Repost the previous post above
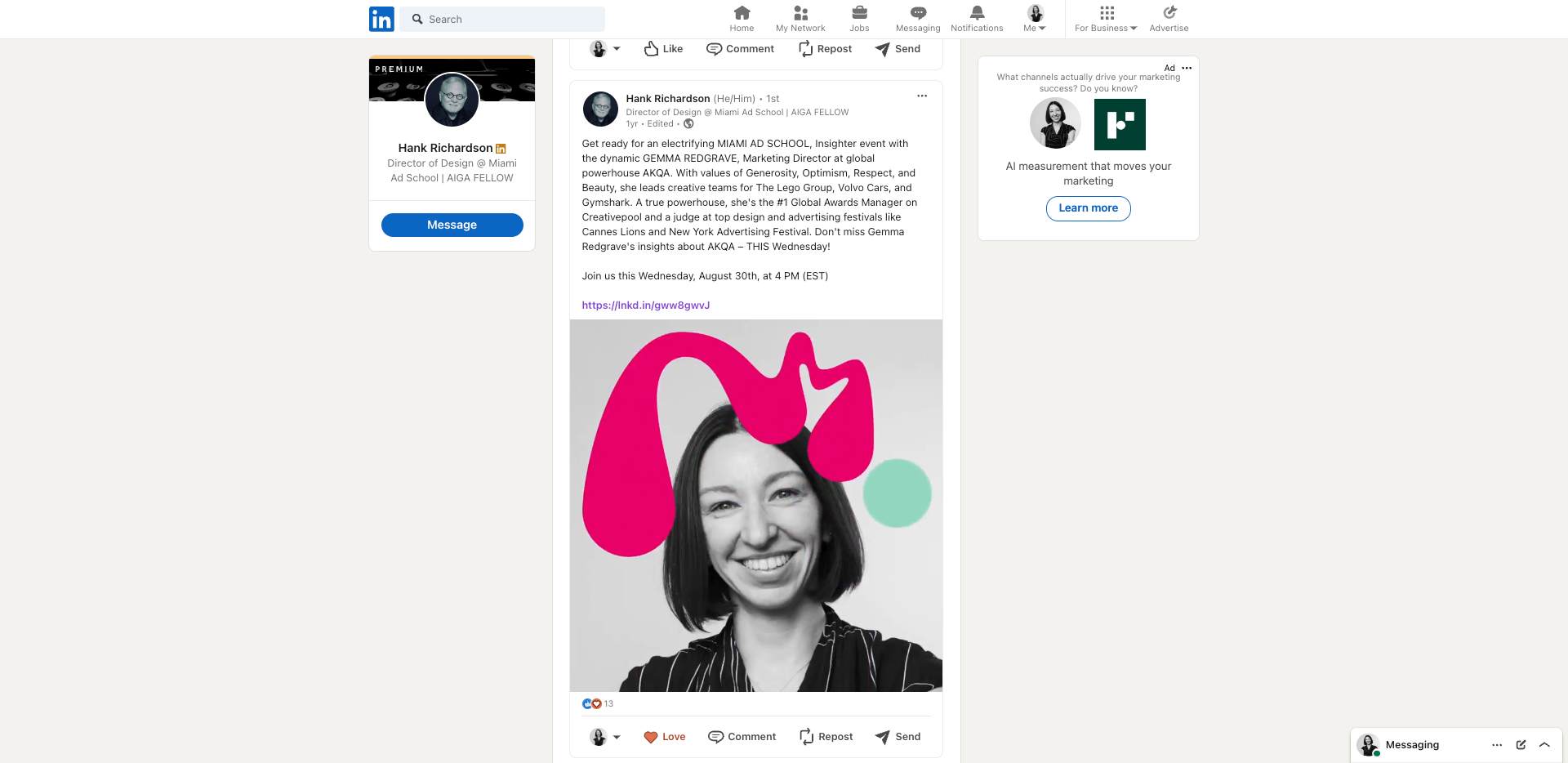 coord(825,49)
